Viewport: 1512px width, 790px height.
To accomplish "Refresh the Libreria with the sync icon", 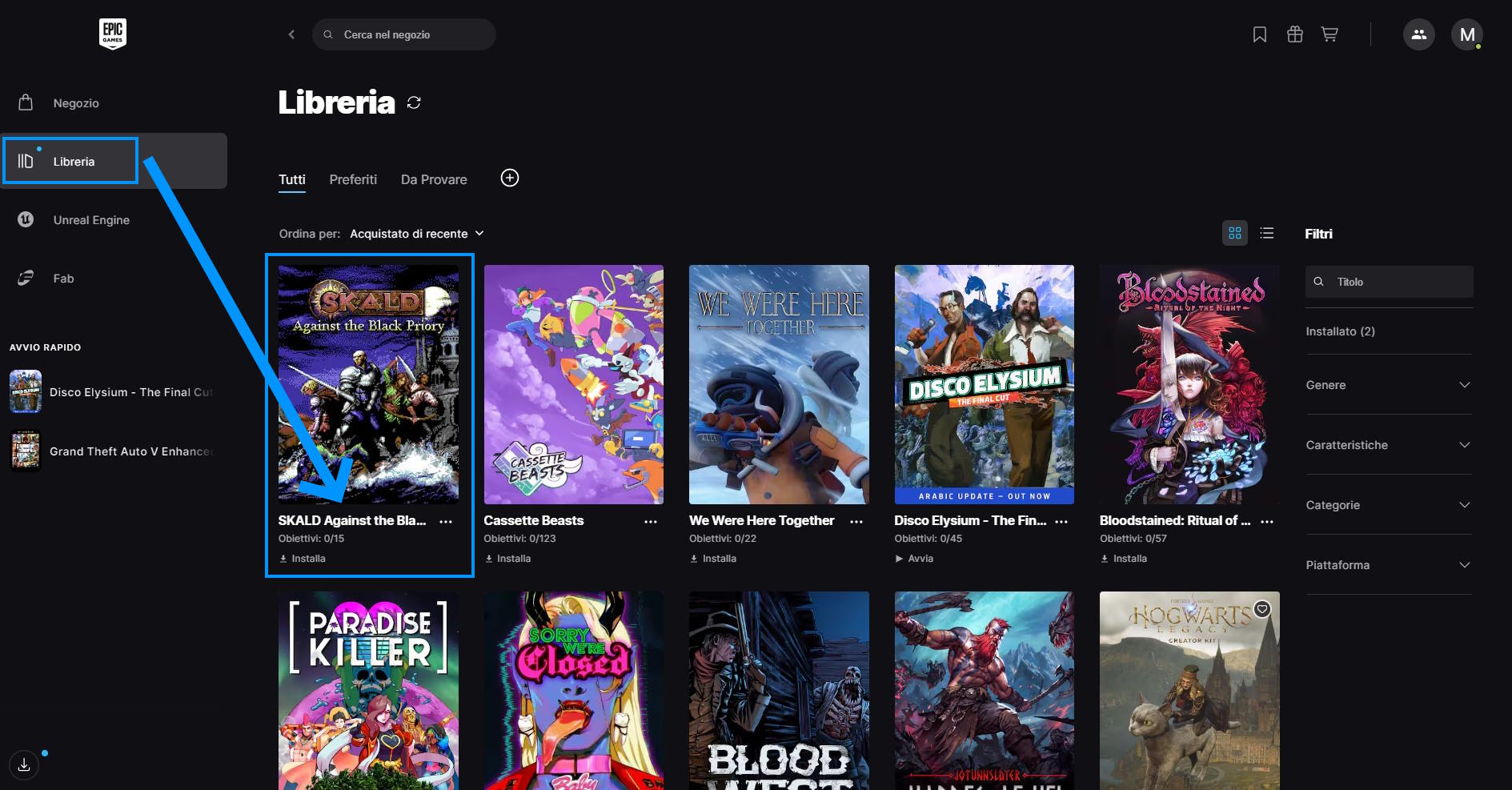I will click(x=414, y=102).
